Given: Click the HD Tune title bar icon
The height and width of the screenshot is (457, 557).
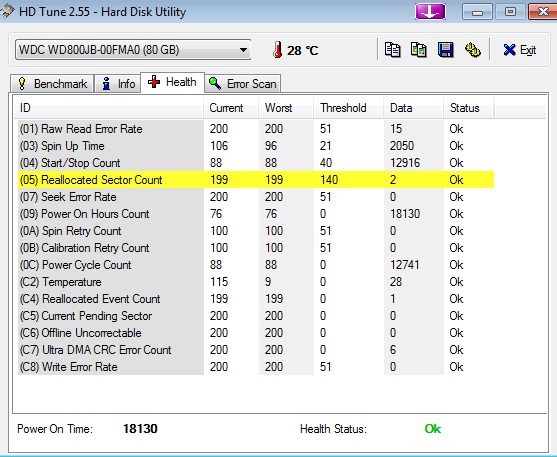Looking at the screenshot, I should coord(7,11).
